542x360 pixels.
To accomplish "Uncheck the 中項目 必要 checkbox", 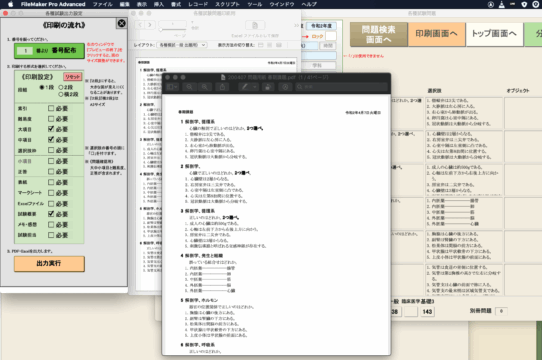I will pos(51,140).
